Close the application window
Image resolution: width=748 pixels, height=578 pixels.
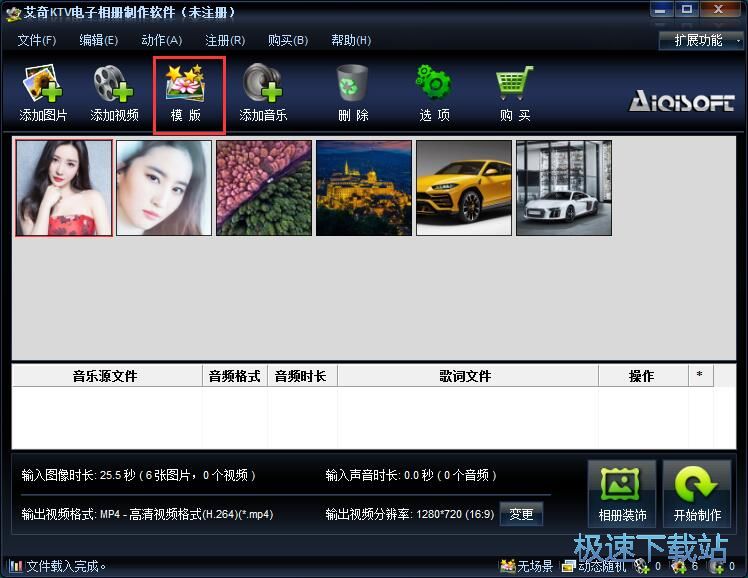(x=720, y=10)
